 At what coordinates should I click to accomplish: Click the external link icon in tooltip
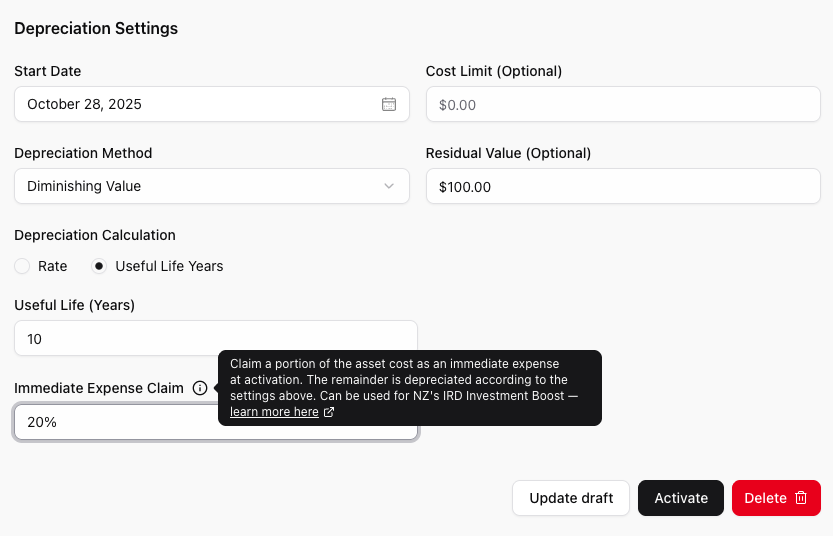click(329, 412)
